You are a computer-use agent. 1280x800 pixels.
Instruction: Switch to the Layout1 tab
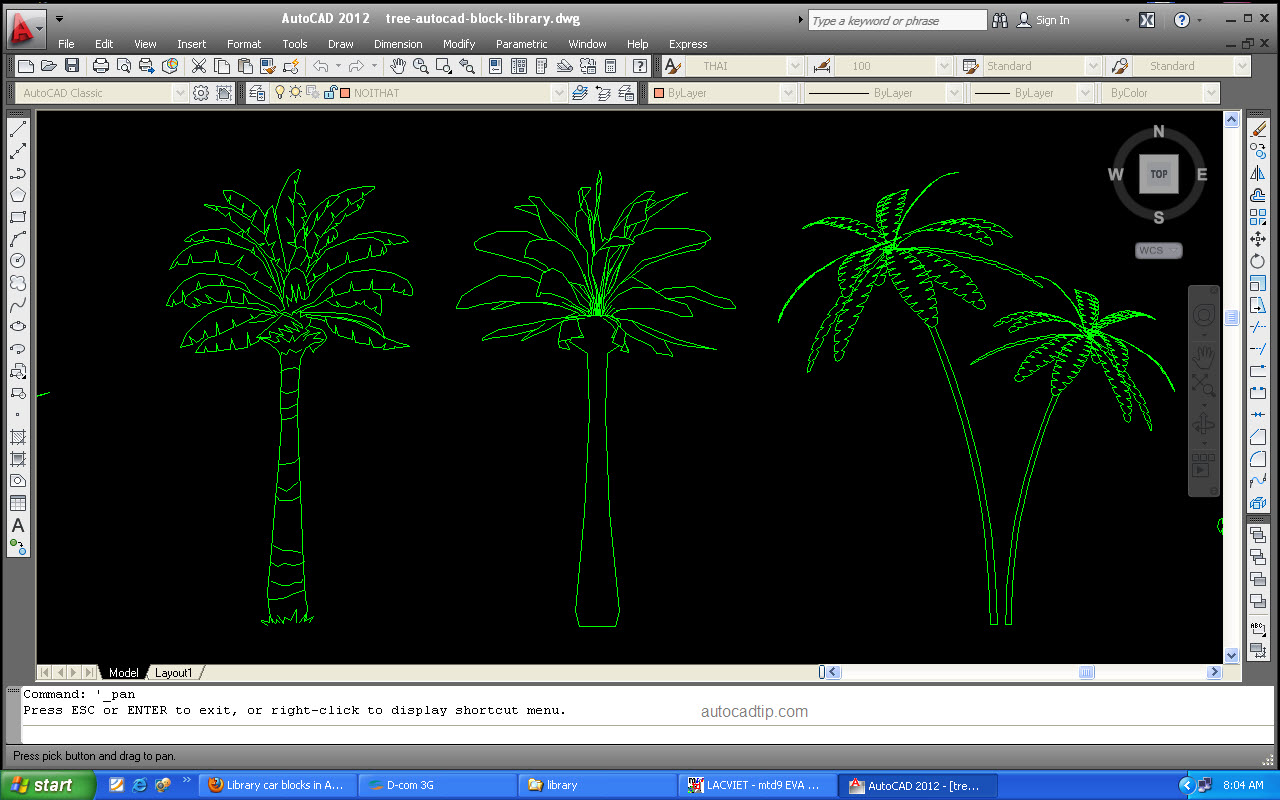pos(174,673)
